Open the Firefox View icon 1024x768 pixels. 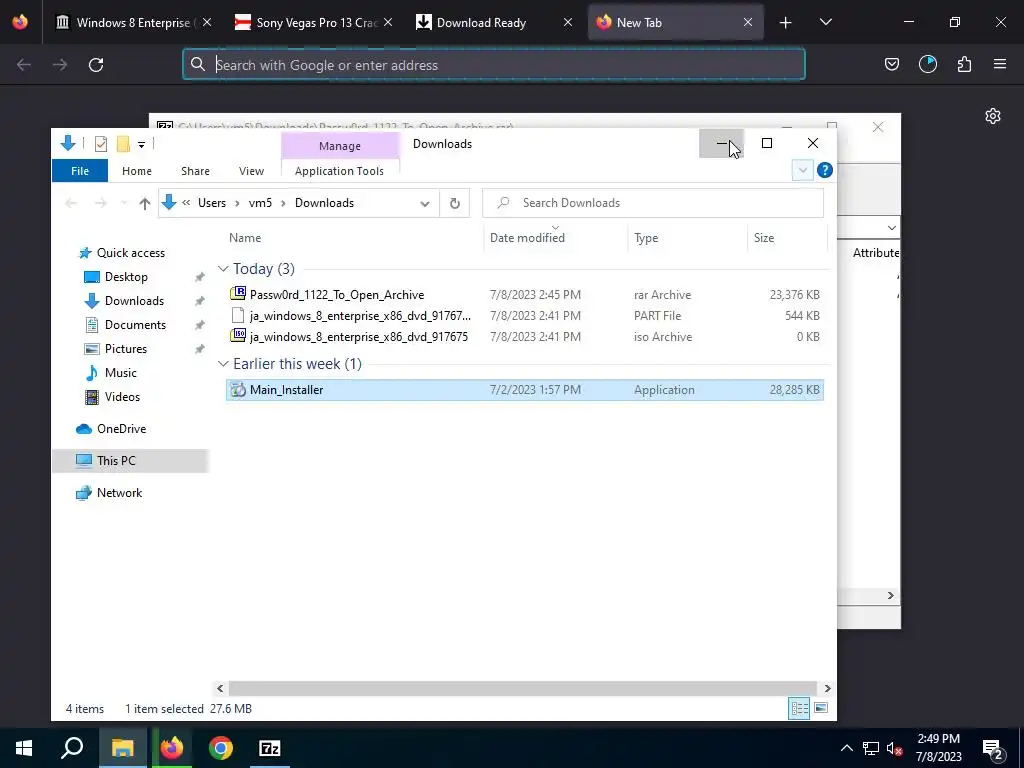click(x=20, y=22)
